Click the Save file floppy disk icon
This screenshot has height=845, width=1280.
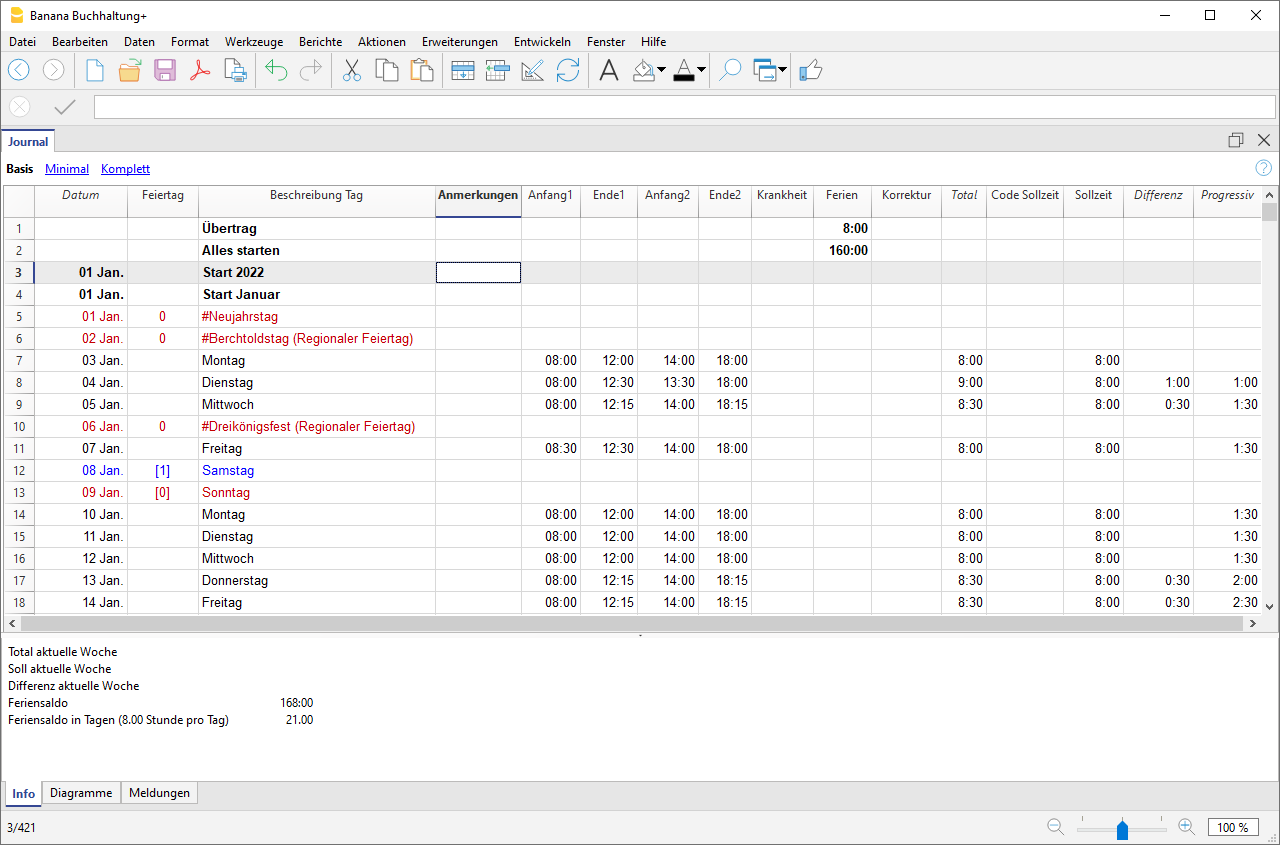pyautogui.click(x=165, y=70)
